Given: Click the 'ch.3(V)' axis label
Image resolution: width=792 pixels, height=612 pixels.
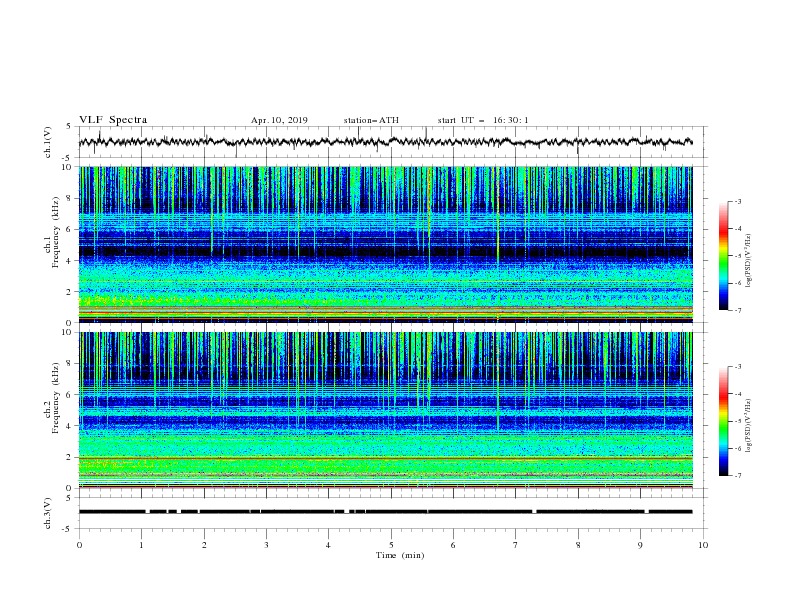Looking at the screenshot, I should click(48, 513).
